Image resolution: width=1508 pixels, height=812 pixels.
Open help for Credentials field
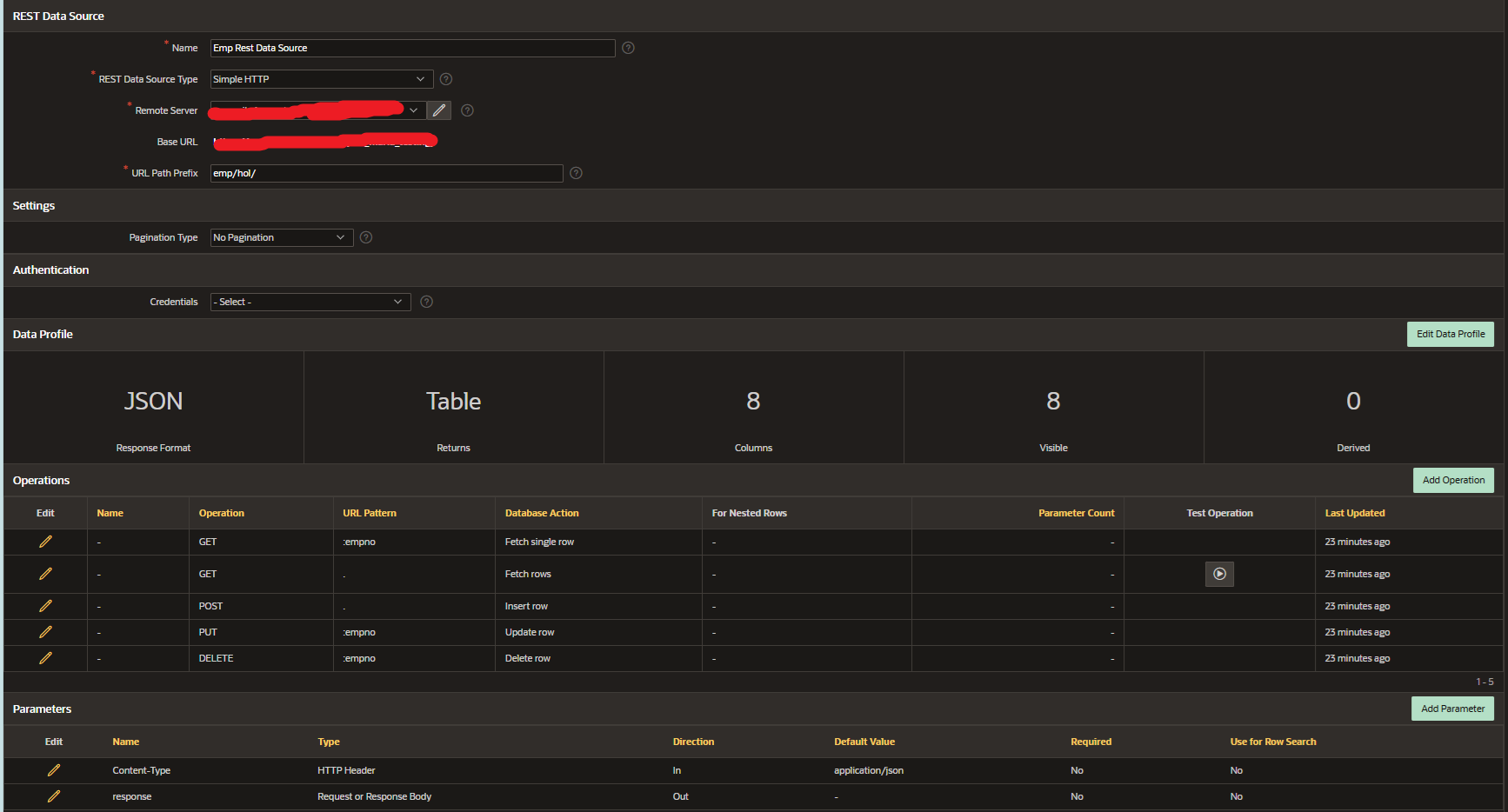click(x=426, y=302)
